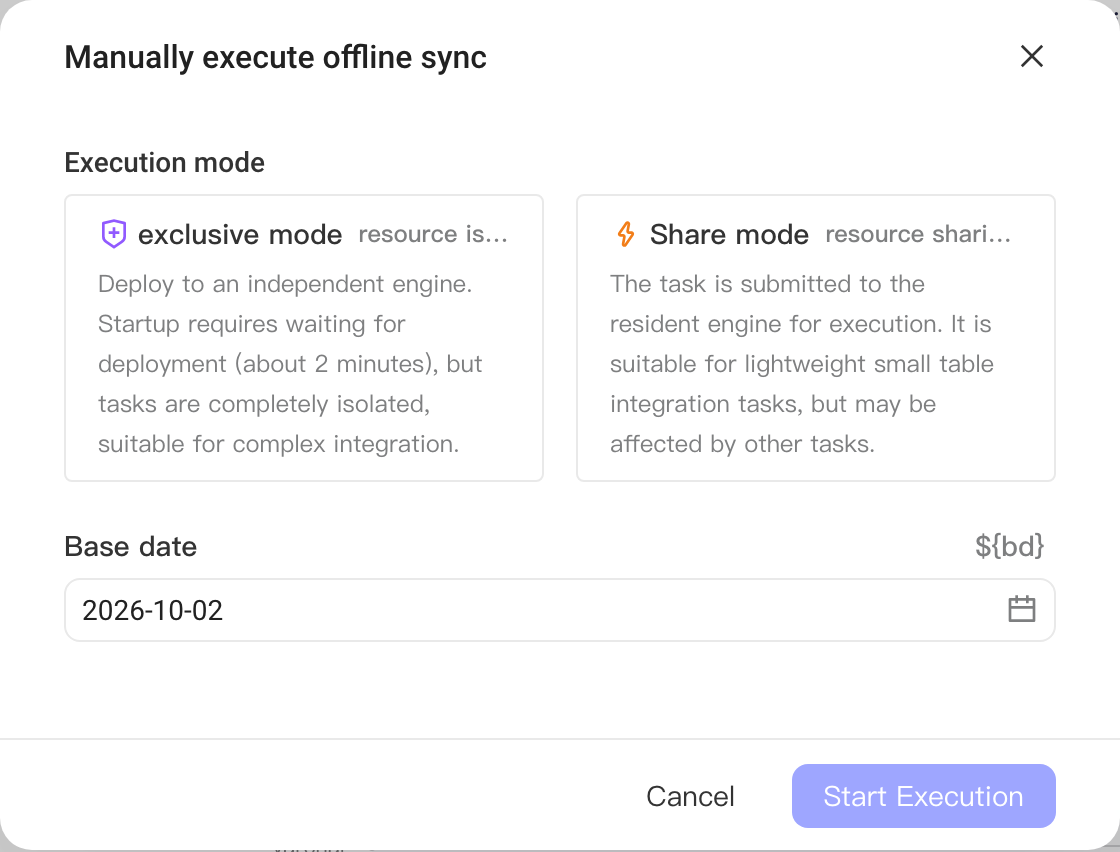This screenshot has width=1120, height=852.
Task: Close the offline sync dialog
Action: click(1031, 56)
